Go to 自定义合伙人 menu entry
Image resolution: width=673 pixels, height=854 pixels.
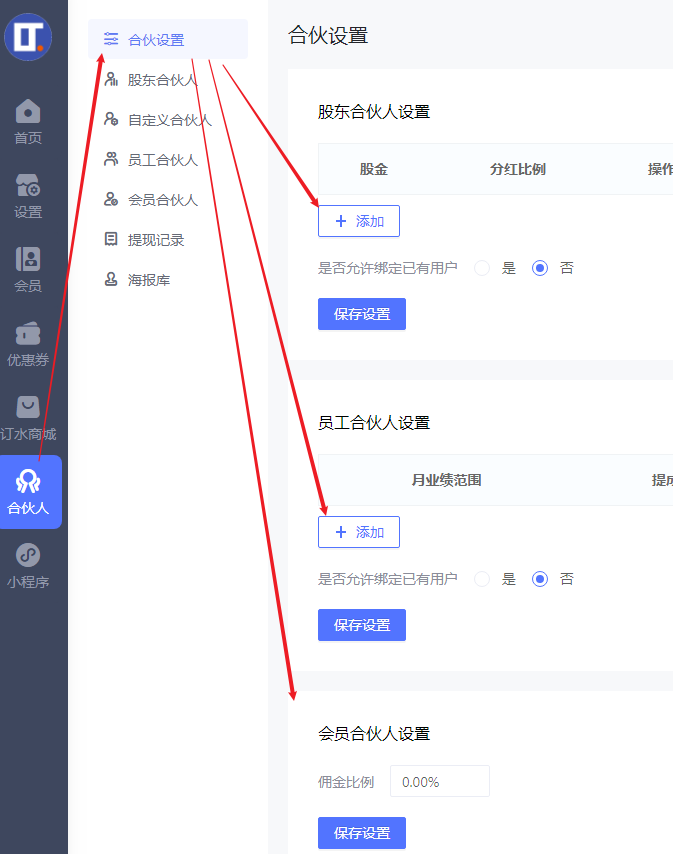(x=168, y=120)
